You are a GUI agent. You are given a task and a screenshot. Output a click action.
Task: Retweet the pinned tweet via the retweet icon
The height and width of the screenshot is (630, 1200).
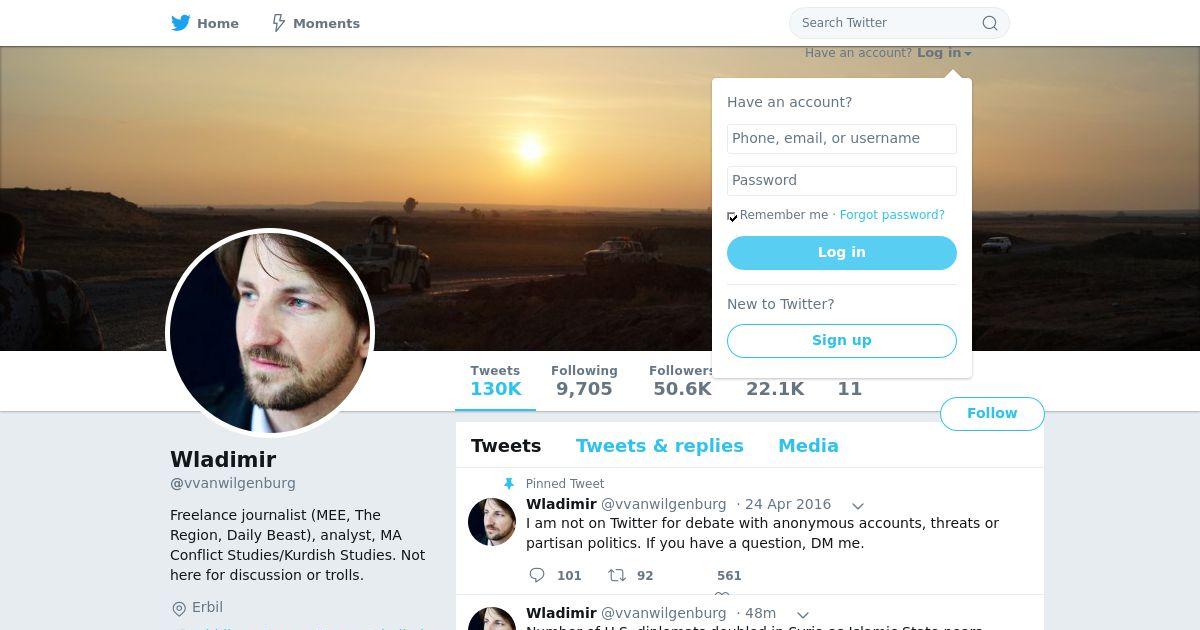tap(617, 575)
